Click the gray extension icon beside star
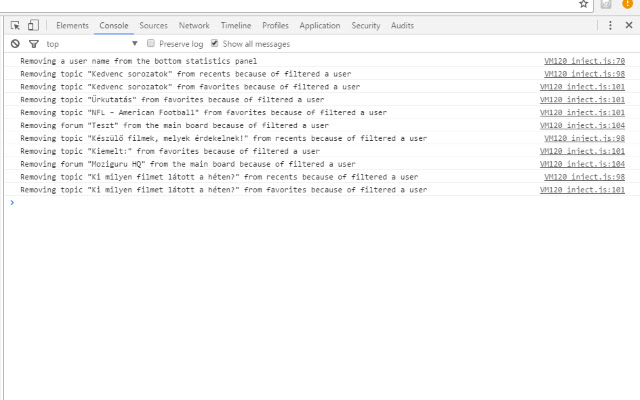 pyautogui.click(x=606, y=4)
